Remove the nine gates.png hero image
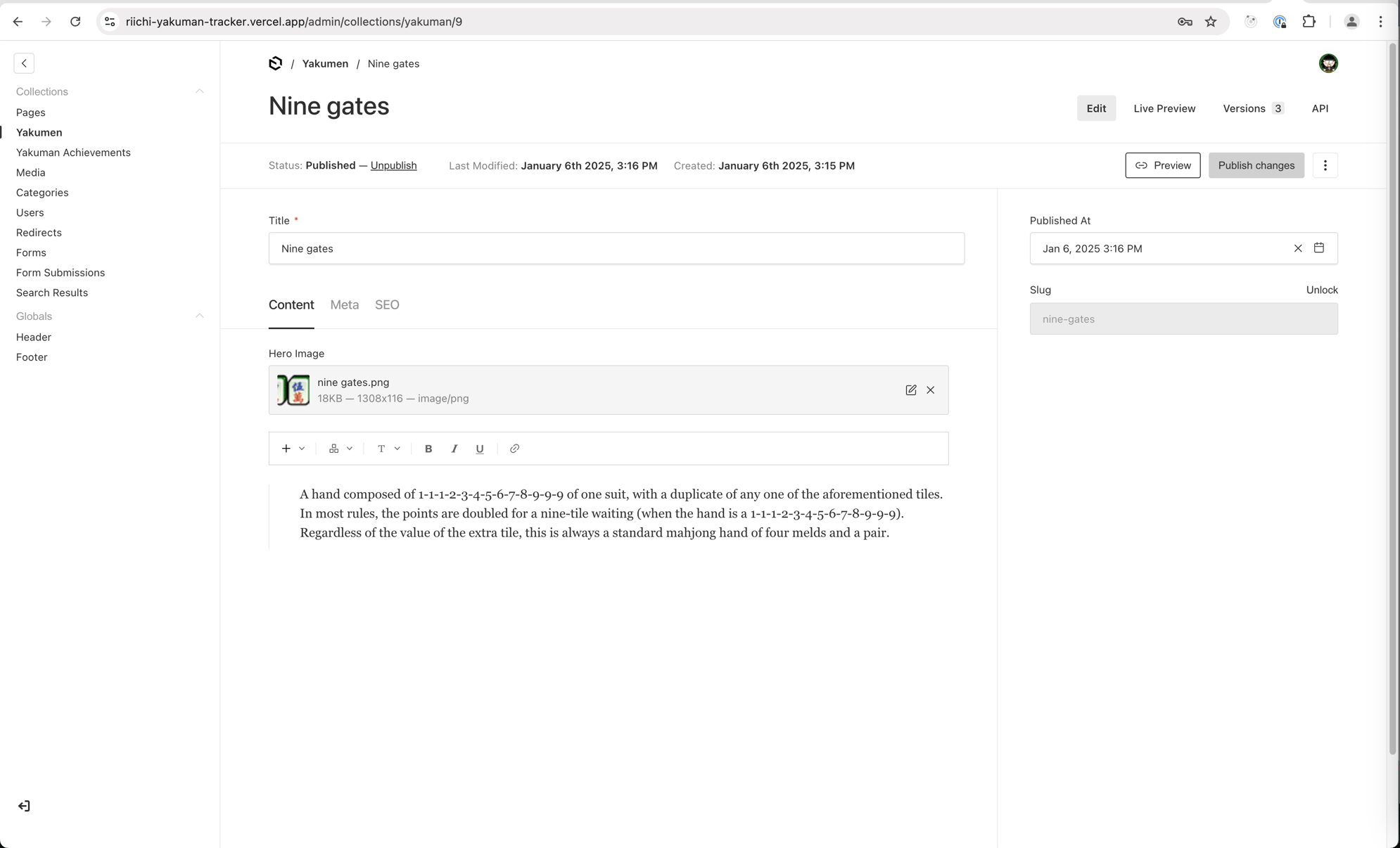 click(x=930, y=390)
